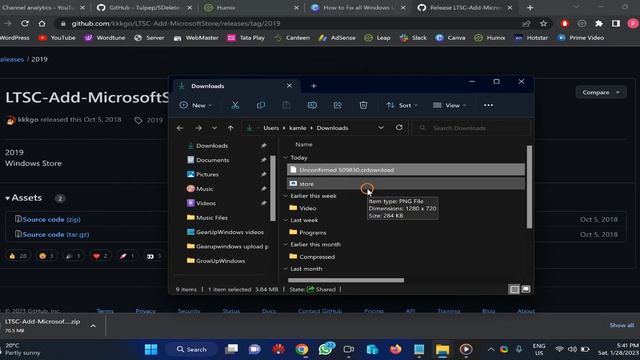Click the Cut icon in File Explorer toolbar
Screen dimensions: 640x360
click(235, 105)
